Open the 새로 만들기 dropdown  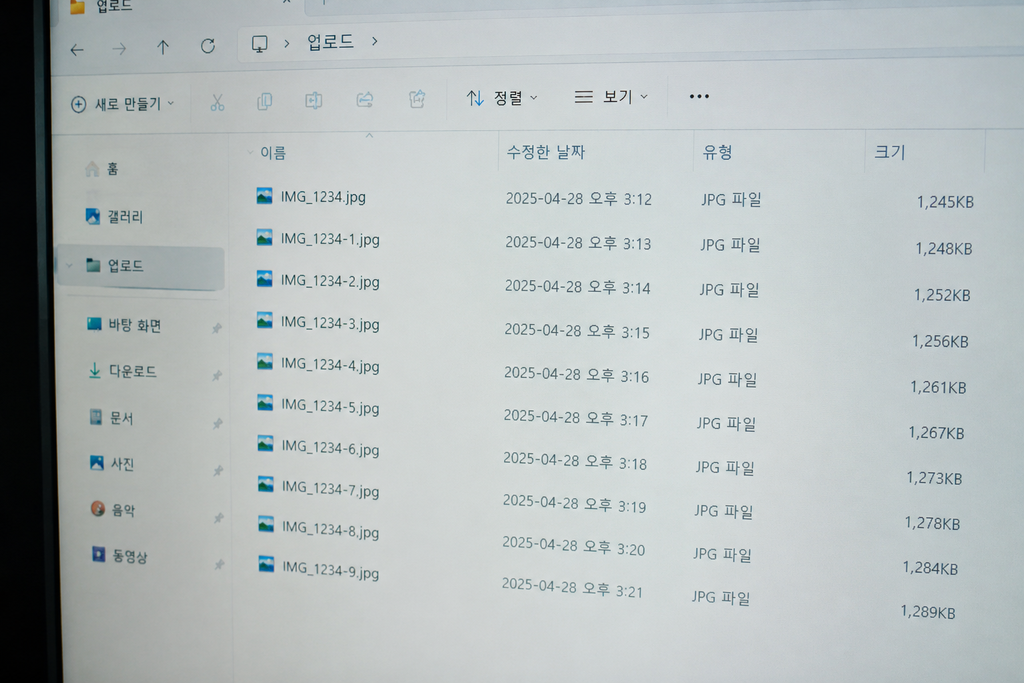[x=123, y=104]
